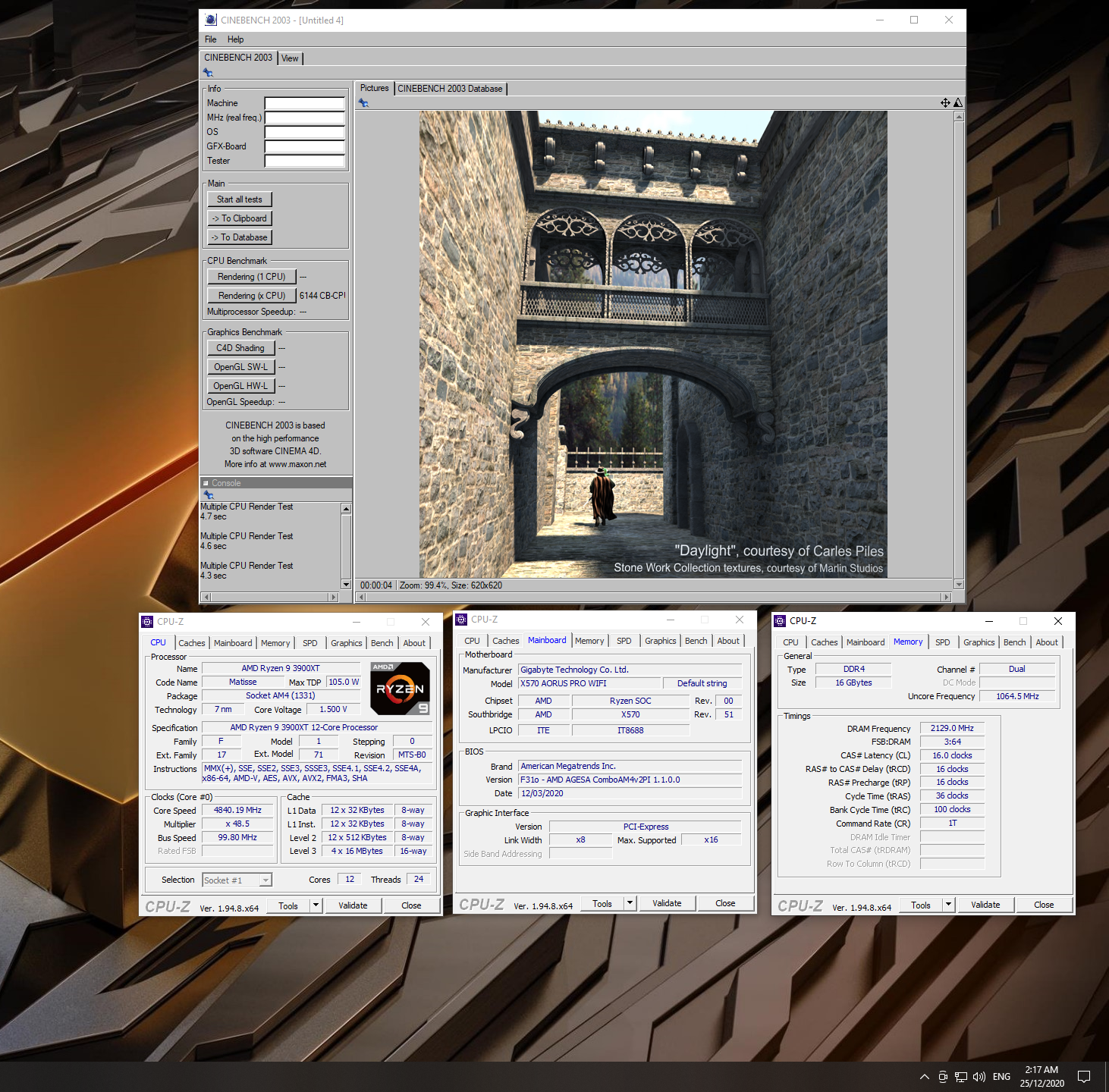Click To Clipboard button
Screen dimensions: 1109x1092
240,218
